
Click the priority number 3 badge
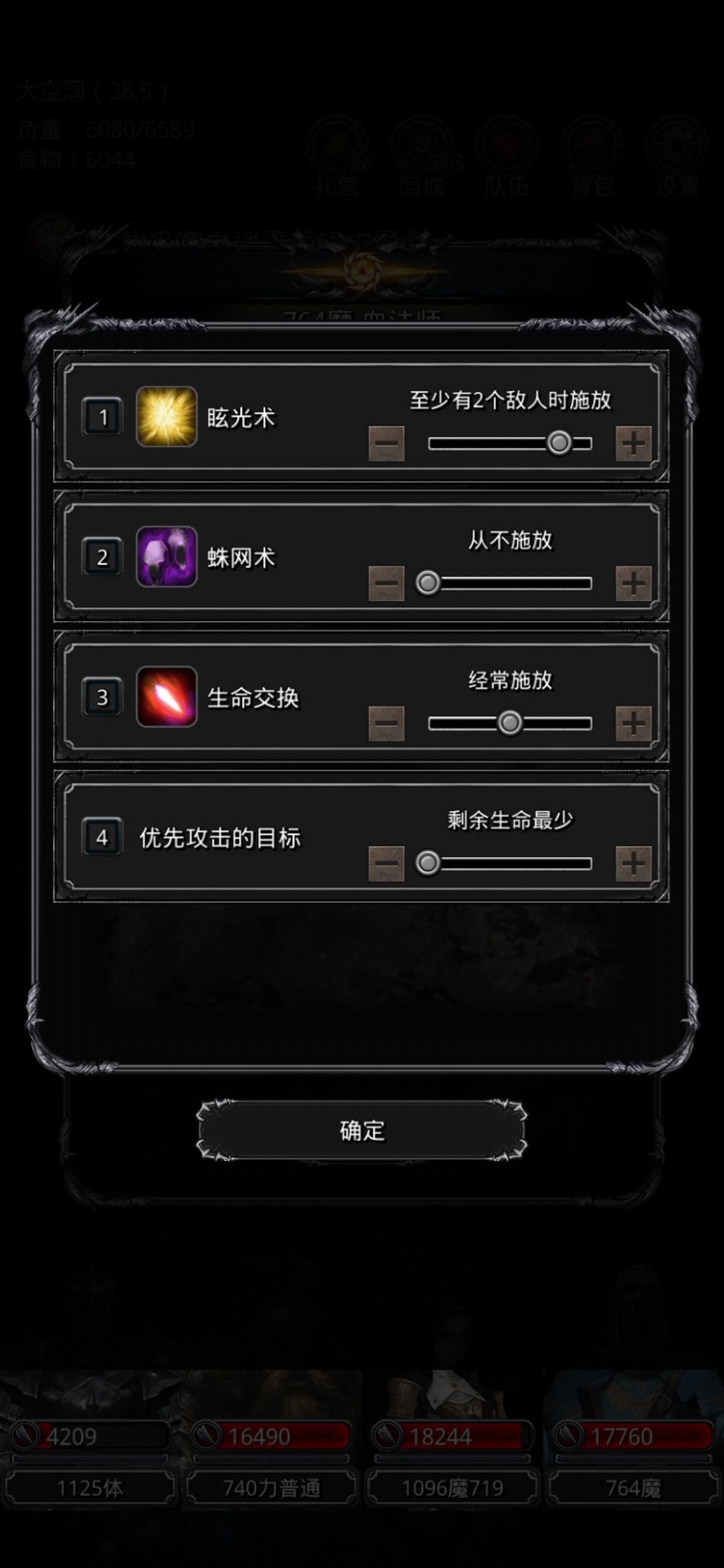102,697
